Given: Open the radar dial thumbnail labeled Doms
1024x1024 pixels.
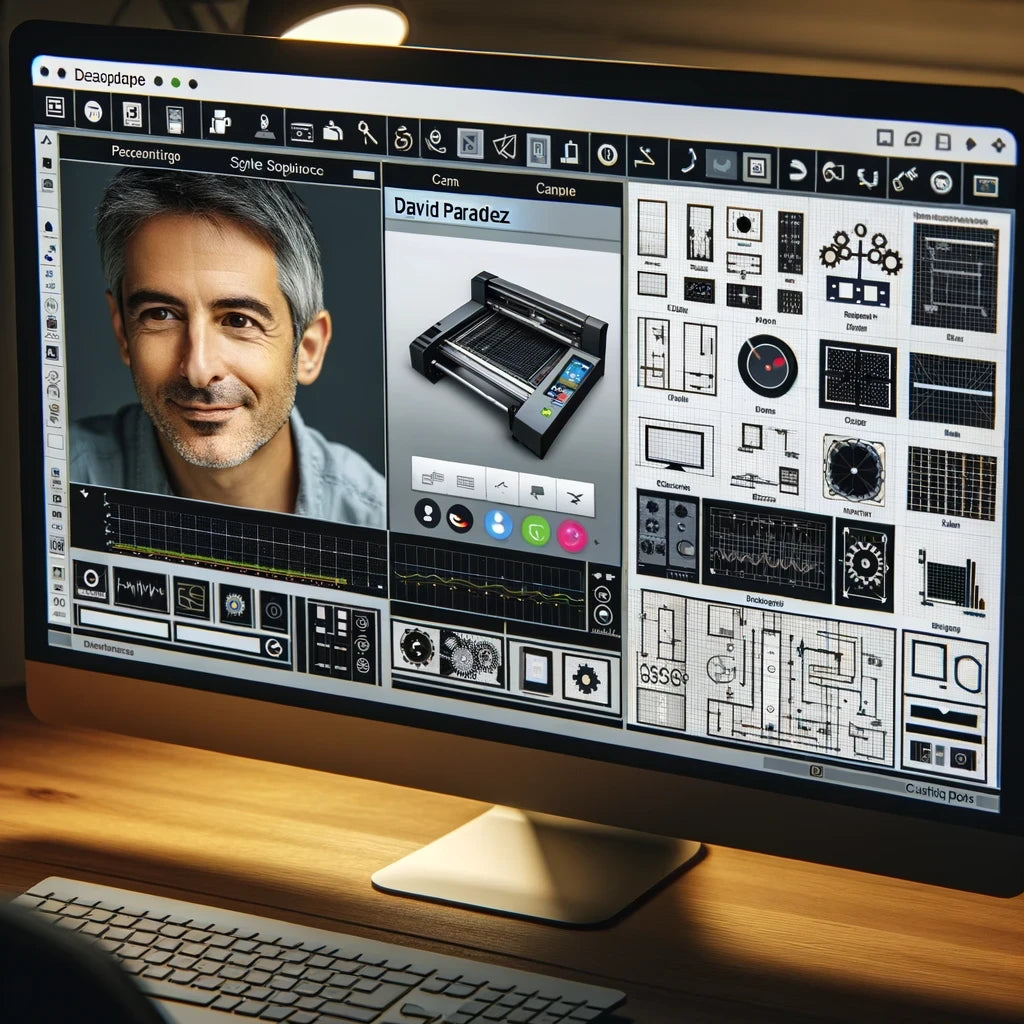Looking at the screenshot, I should 768,366.
